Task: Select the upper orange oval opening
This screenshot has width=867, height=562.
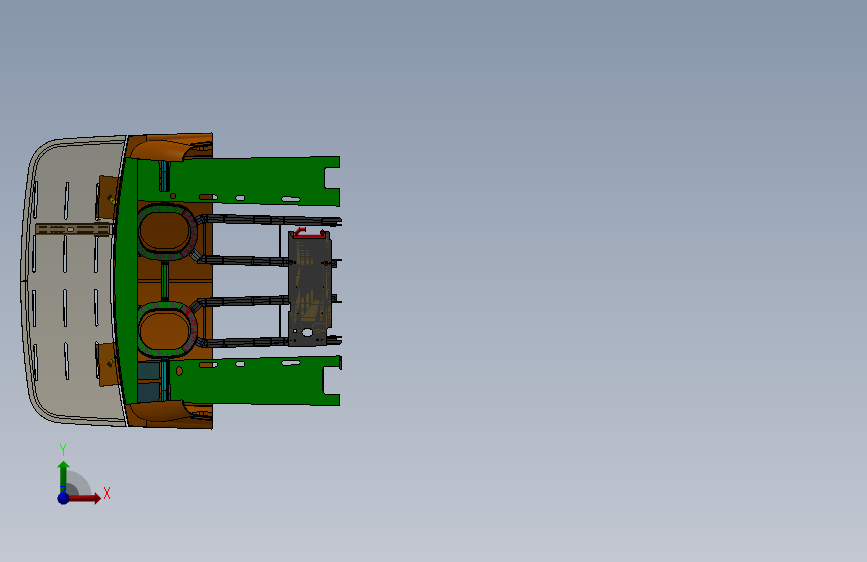Action: coord(164,231)
